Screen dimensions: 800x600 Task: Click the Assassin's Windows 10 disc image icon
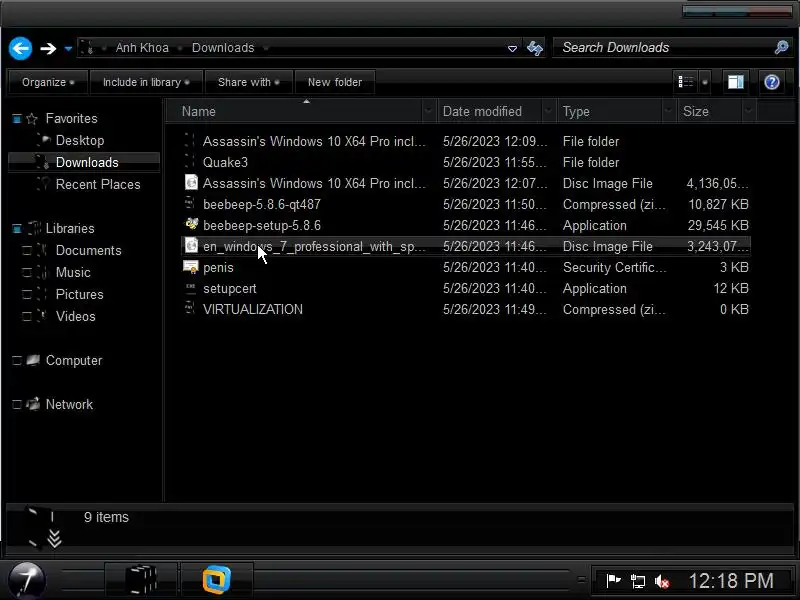(x=191, y=182)
